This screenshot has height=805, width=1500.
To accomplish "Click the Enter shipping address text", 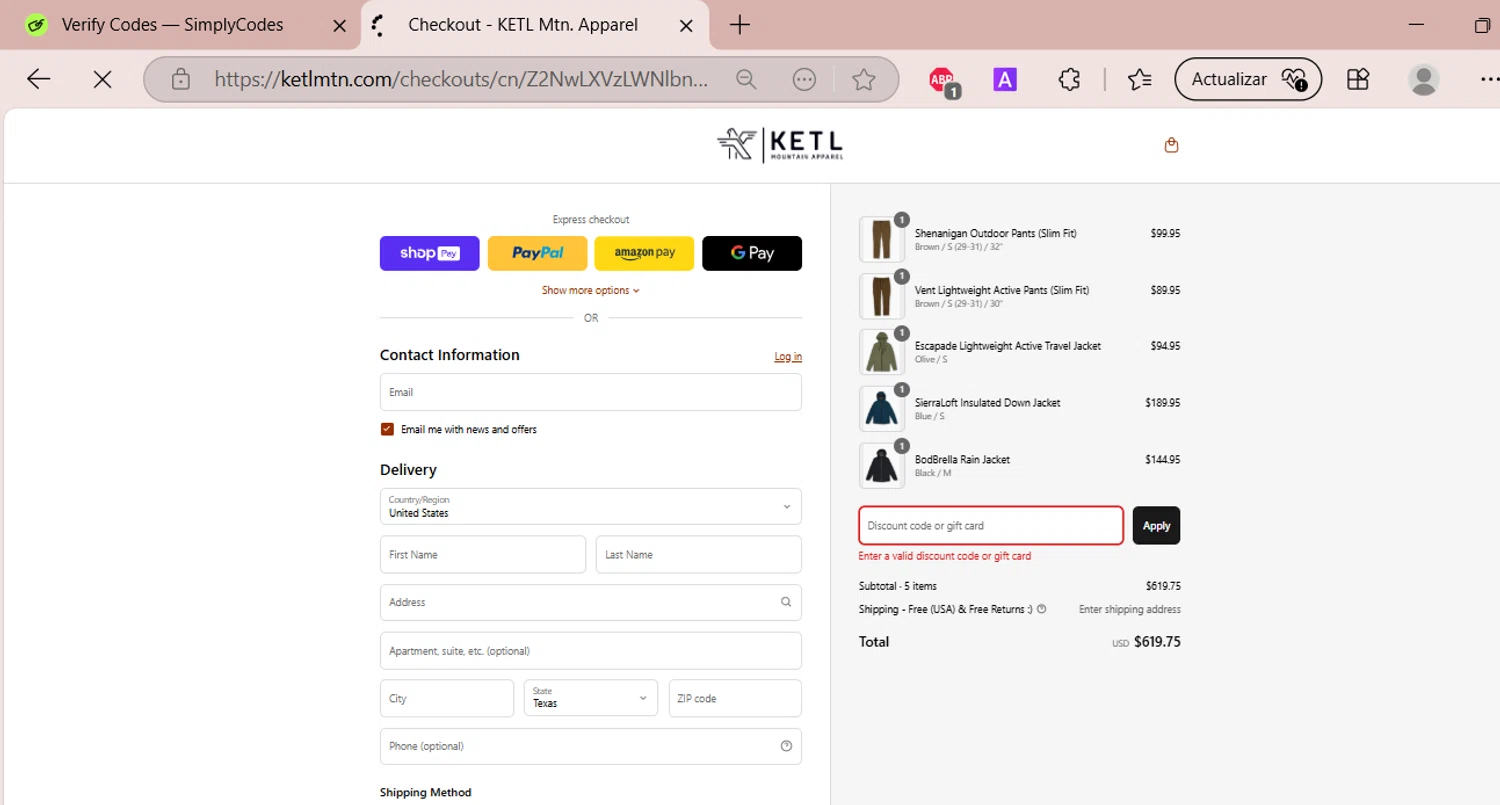I will tap(1130, 609).
